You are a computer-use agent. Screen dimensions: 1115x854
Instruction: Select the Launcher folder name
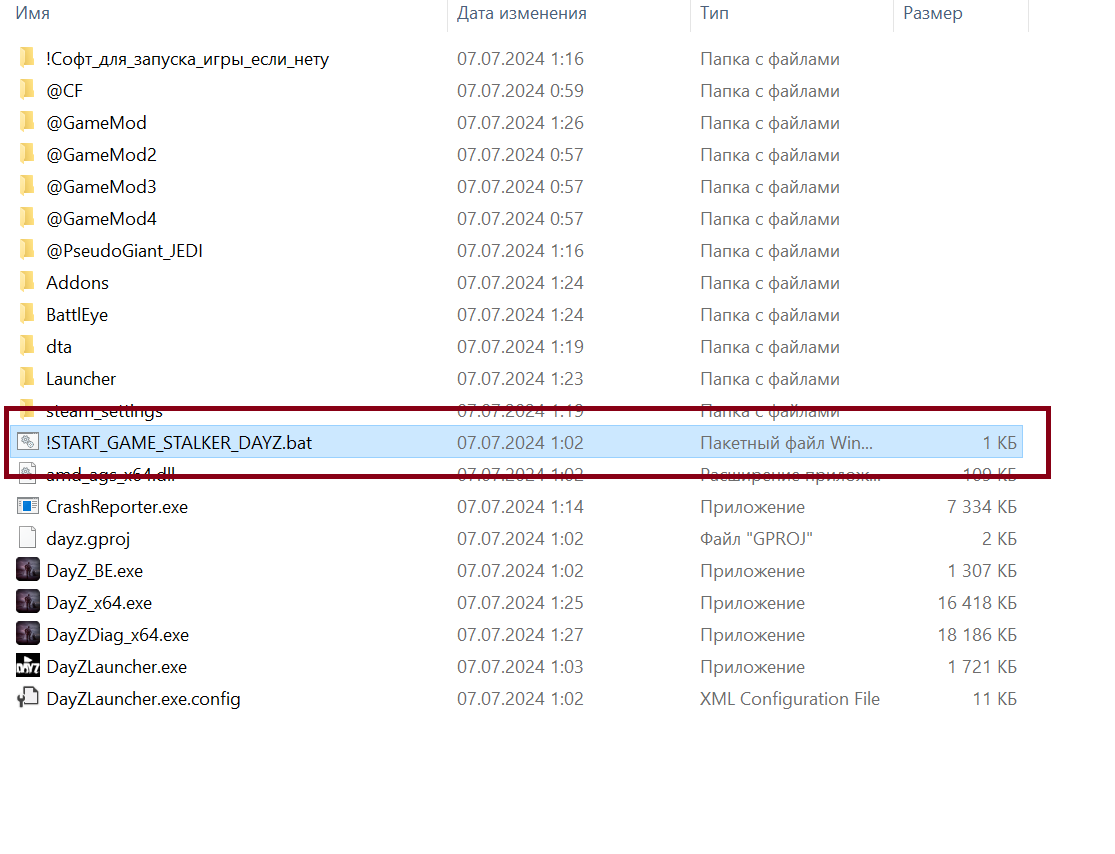(x=81, y=379)
